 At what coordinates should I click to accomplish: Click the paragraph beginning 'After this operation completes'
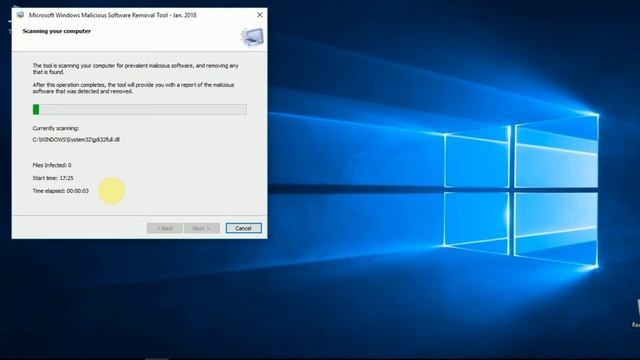133,88
